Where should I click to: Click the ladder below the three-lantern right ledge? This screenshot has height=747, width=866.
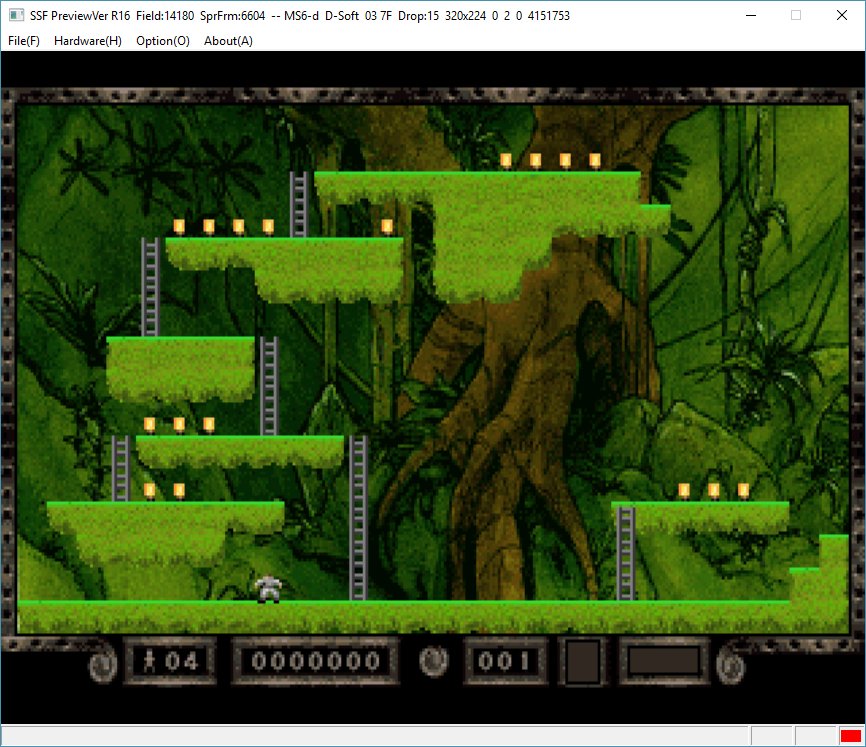tap(625, 553)
